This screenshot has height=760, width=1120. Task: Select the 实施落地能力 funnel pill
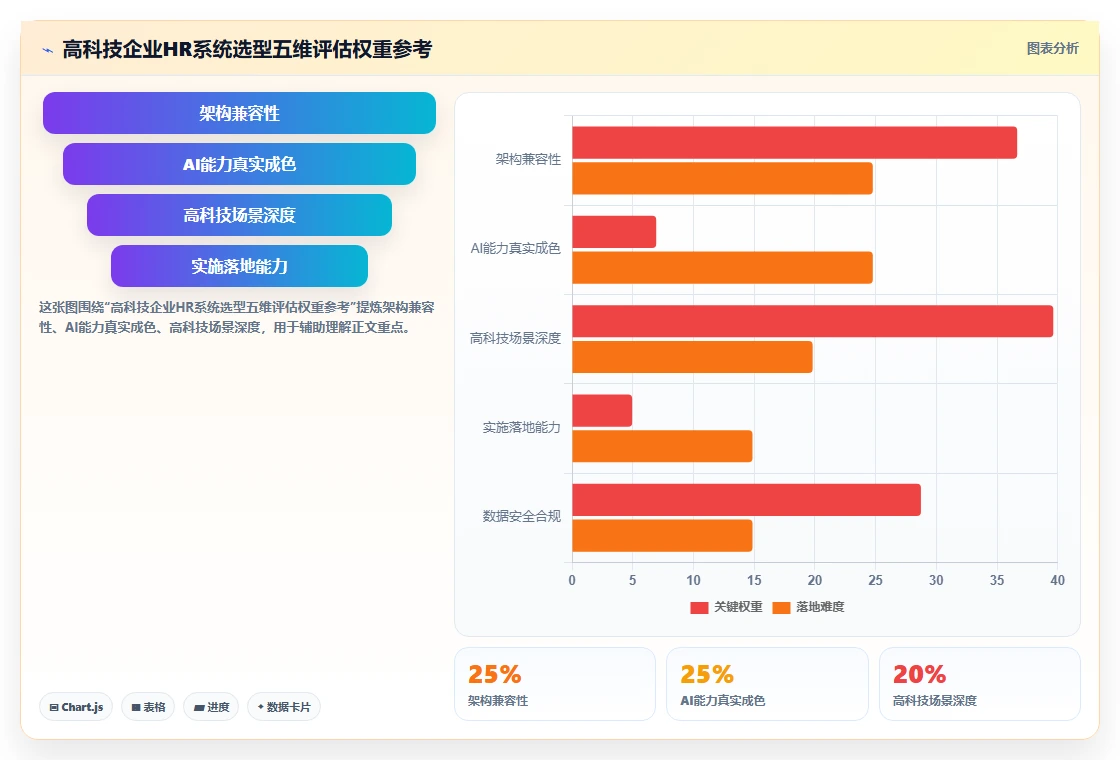[239, 266]
